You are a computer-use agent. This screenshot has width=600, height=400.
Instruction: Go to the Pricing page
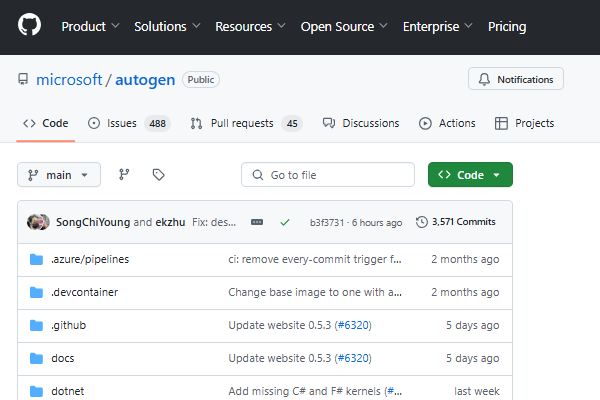click(507, 26)
